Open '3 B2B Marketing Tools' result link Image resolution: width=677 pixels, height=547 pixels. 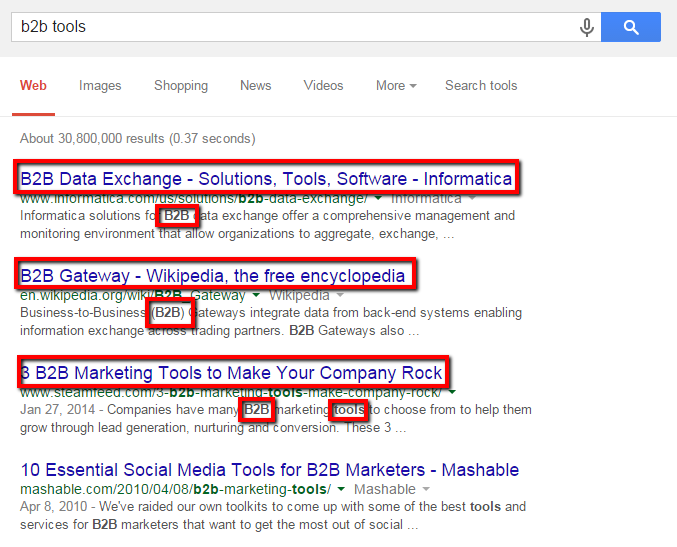[x=232, y=373]
